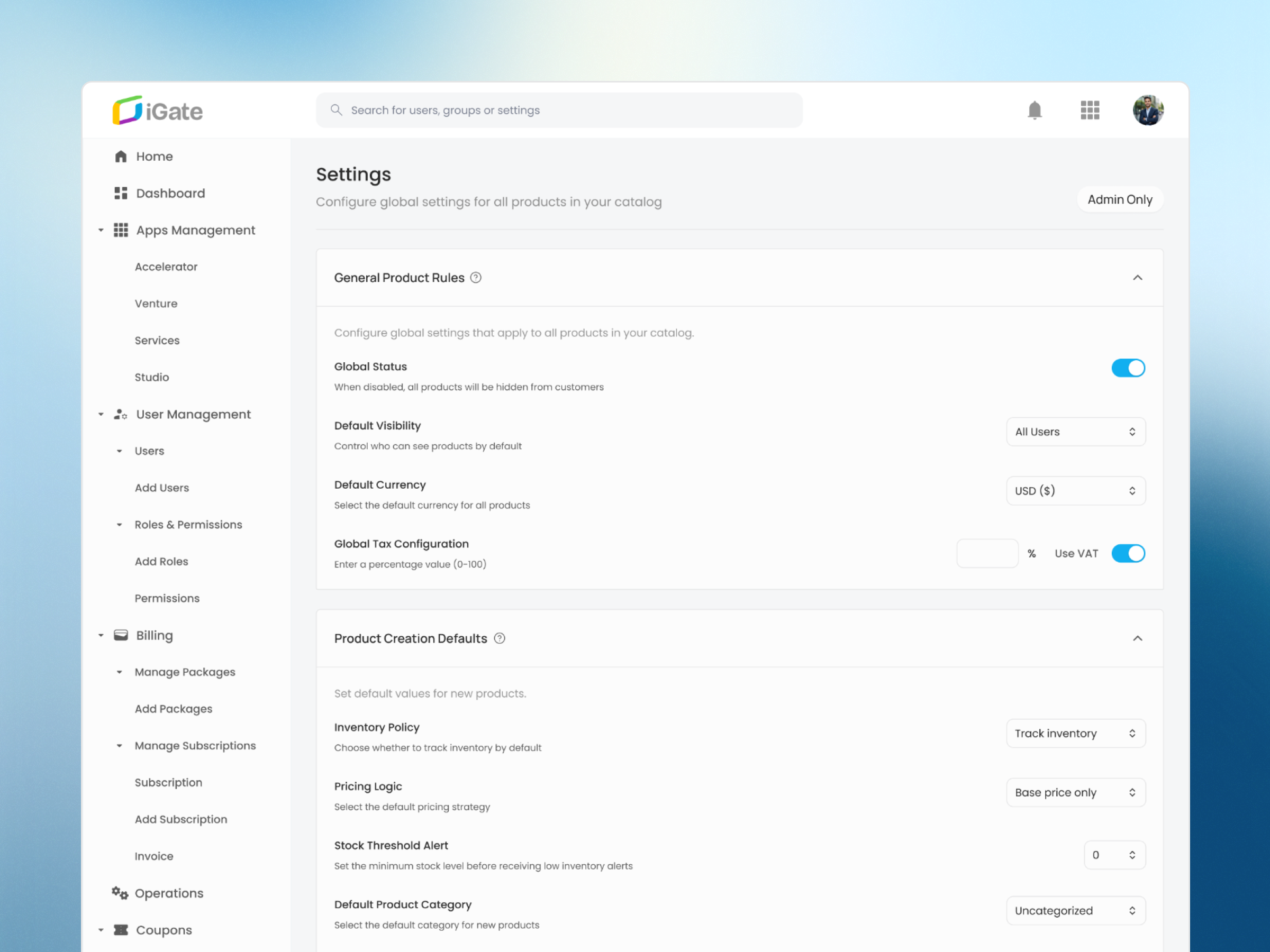The width and height of the screenshot is (1270, 952).
Task: Disable the Use VAT toggle
Action: pos(1128,553)
